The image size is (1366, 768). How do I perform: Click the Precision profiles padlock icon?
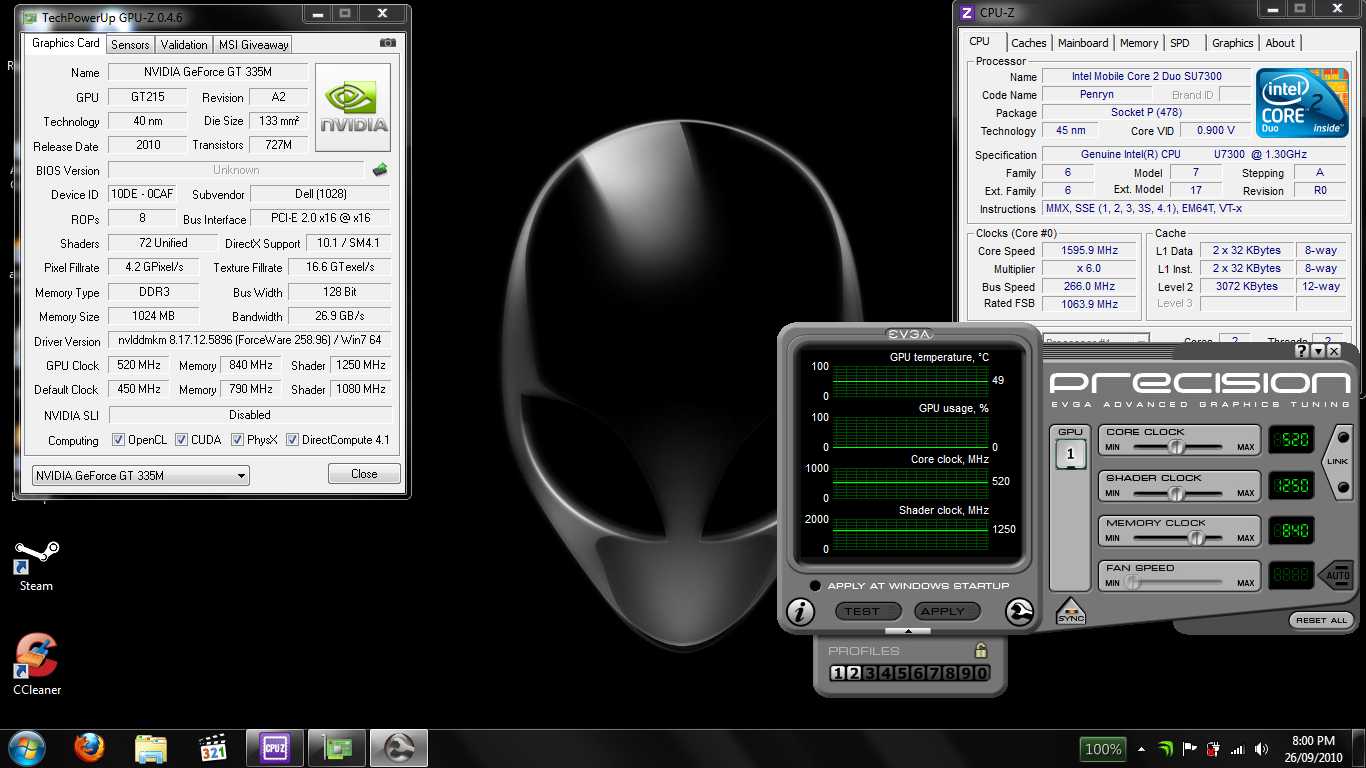coord(981,650)
